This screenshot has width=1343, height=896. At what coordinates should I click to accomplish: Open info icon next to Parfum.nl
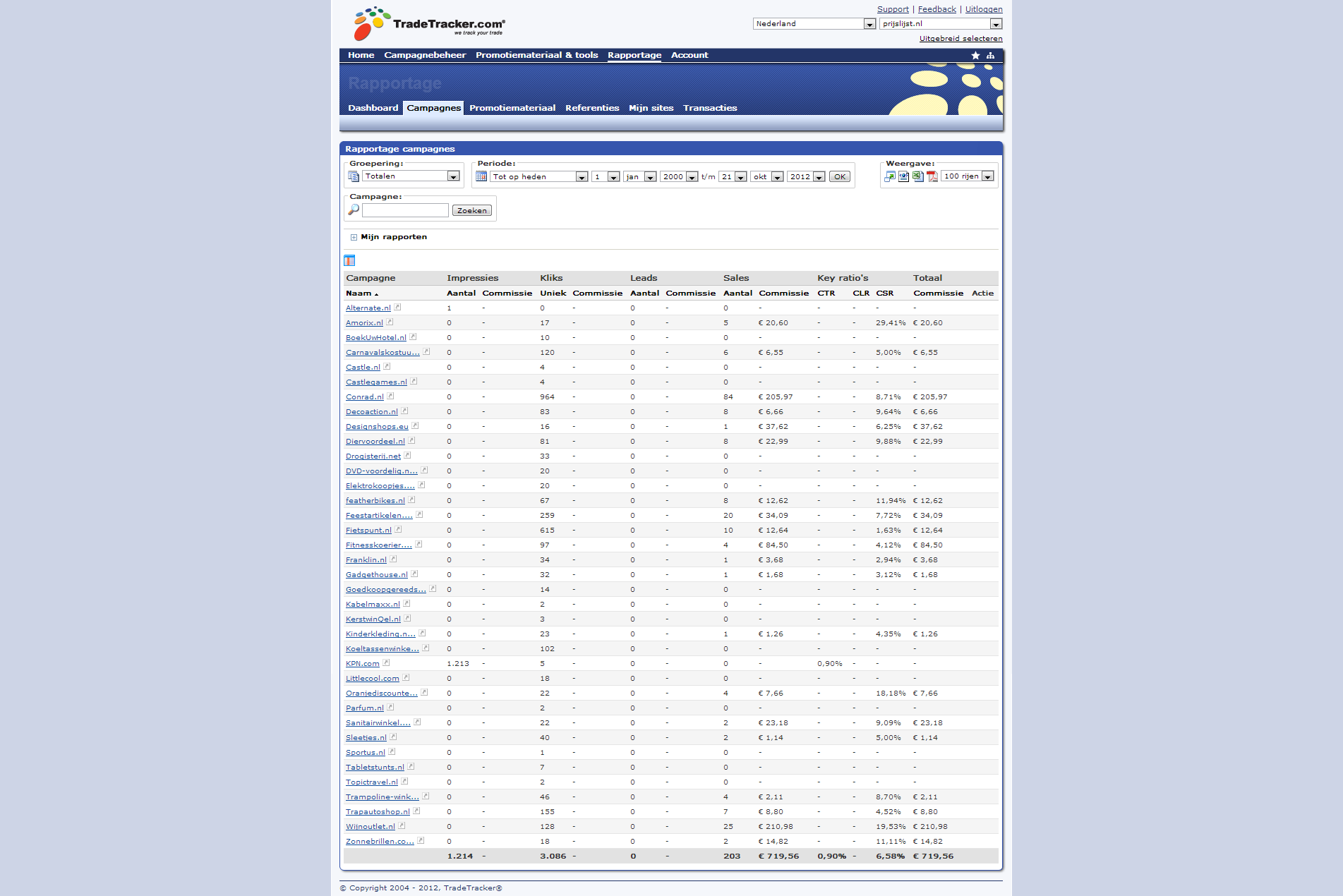point(390,707)
